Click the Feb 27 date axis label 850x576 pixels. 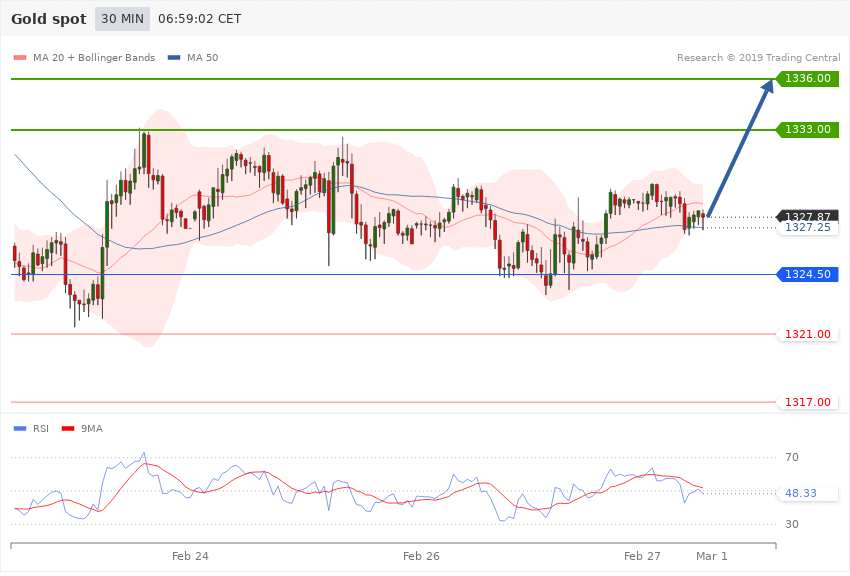[642, 556]
